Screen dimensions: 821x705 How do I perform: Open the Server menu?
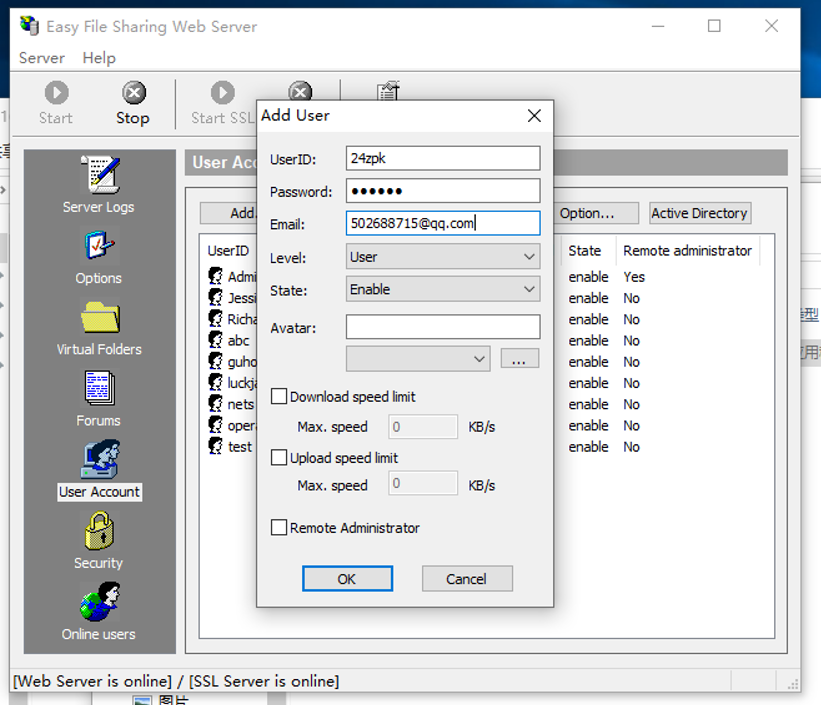42,58
